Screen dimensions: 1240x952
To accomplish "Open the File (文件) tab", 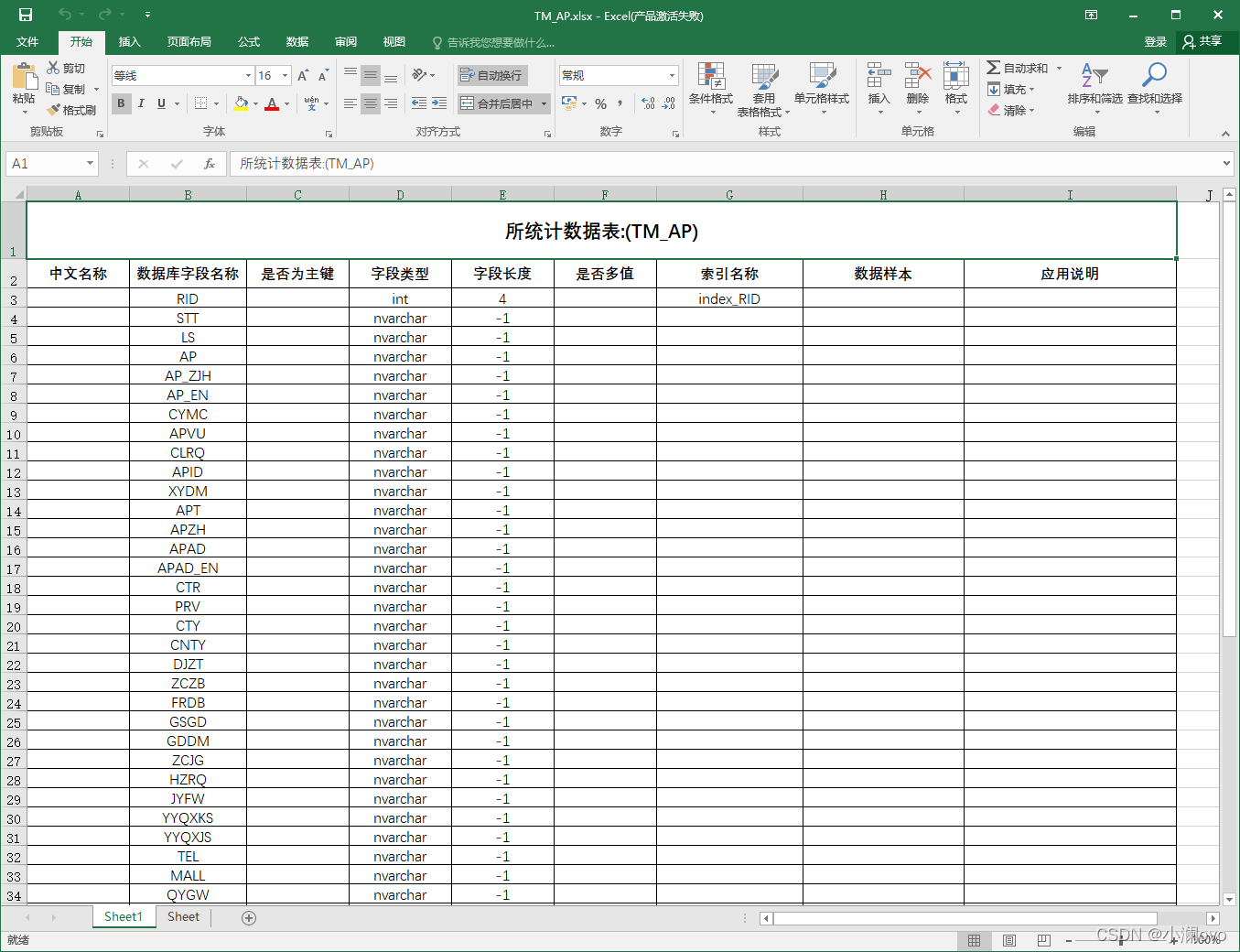I will tap(27, 42).
